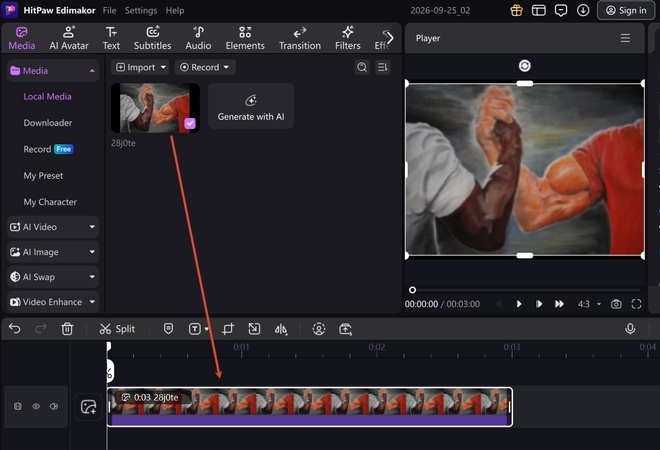Screen dimensions: 660x450
Task: Open the 4:3 aspect ratio dropdown
Action: point(589,304)
